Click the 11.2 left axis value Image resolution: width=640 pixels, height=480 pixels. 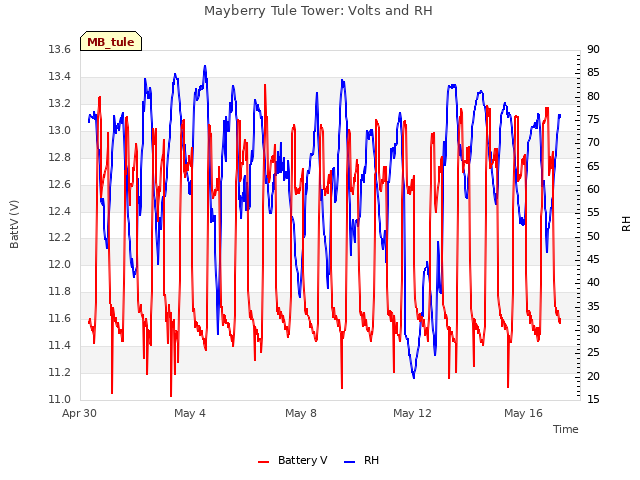[60, 372]
